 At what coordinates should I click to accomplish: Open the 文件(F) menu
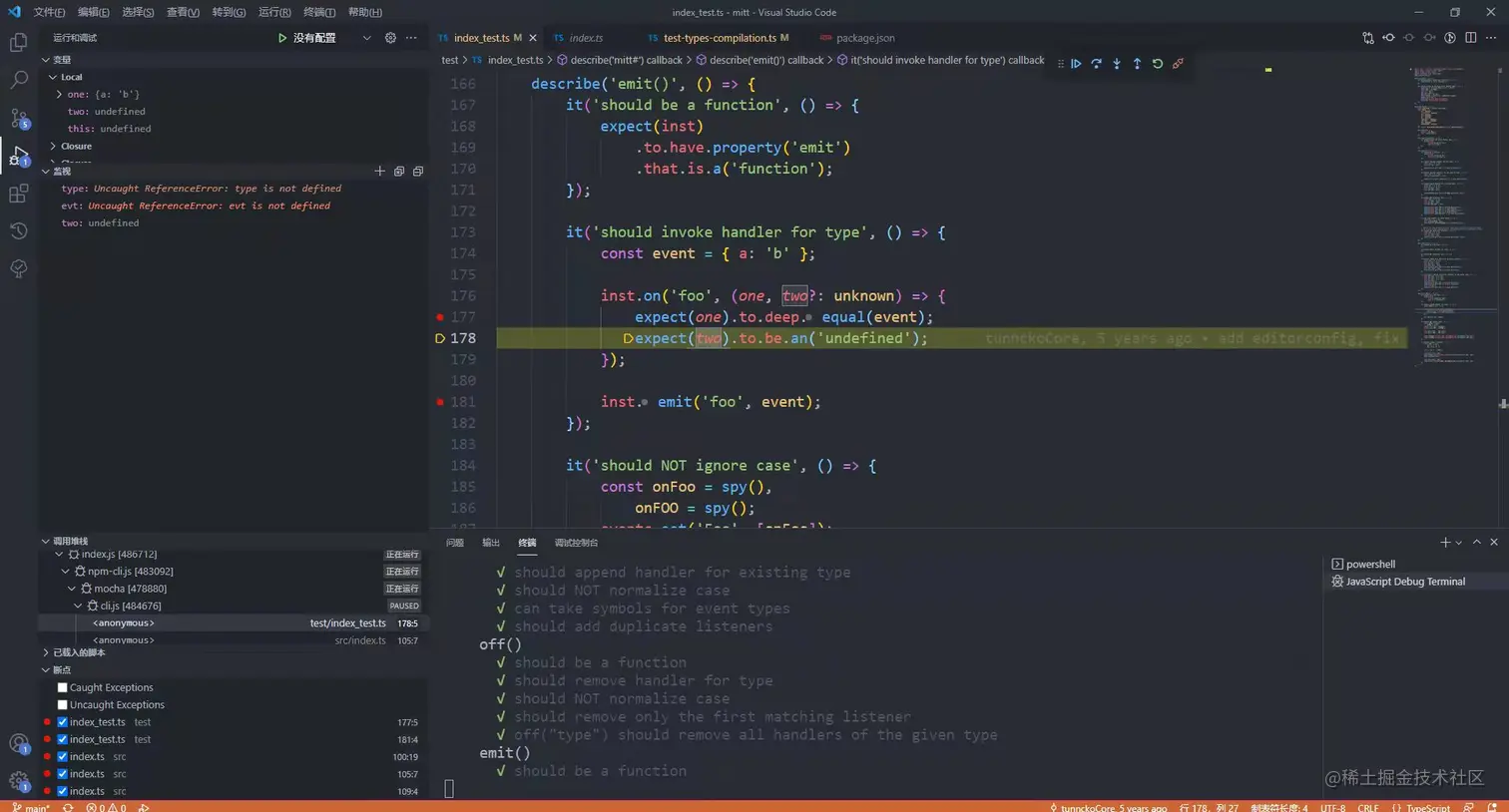point(49,12)
